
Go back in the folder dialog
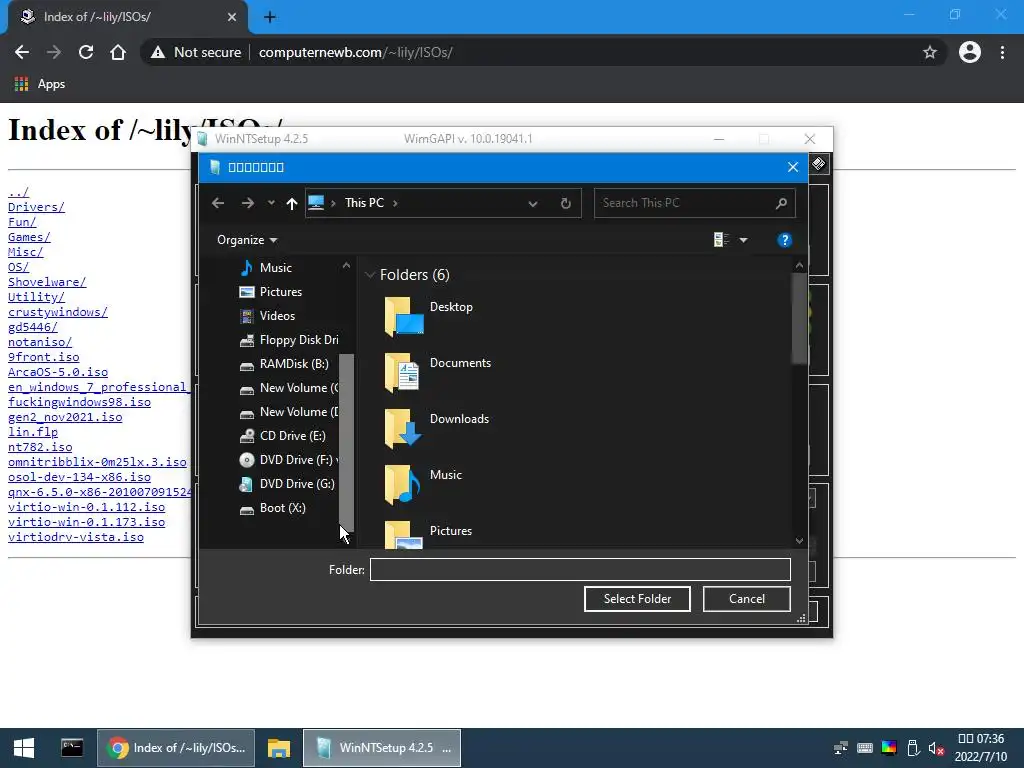click(x=218, y=203)
